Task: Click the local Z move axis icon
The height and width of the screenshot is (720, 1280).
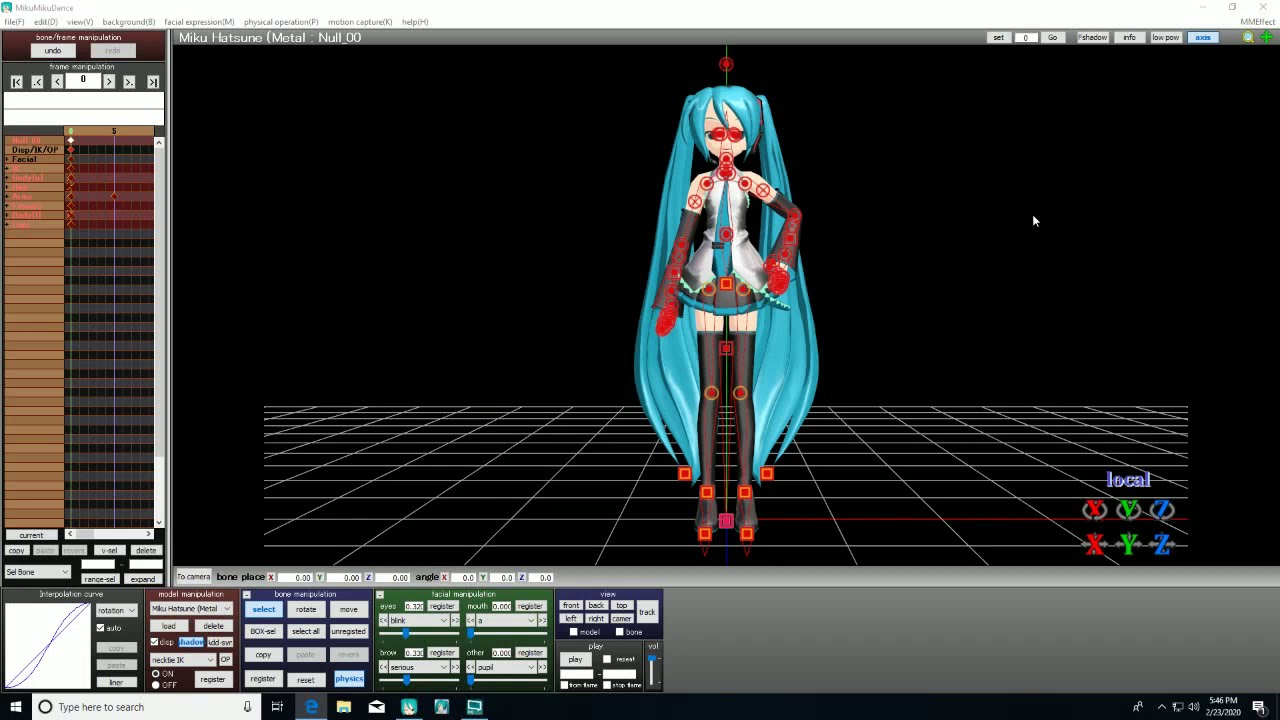Action: pos(1162,544)
